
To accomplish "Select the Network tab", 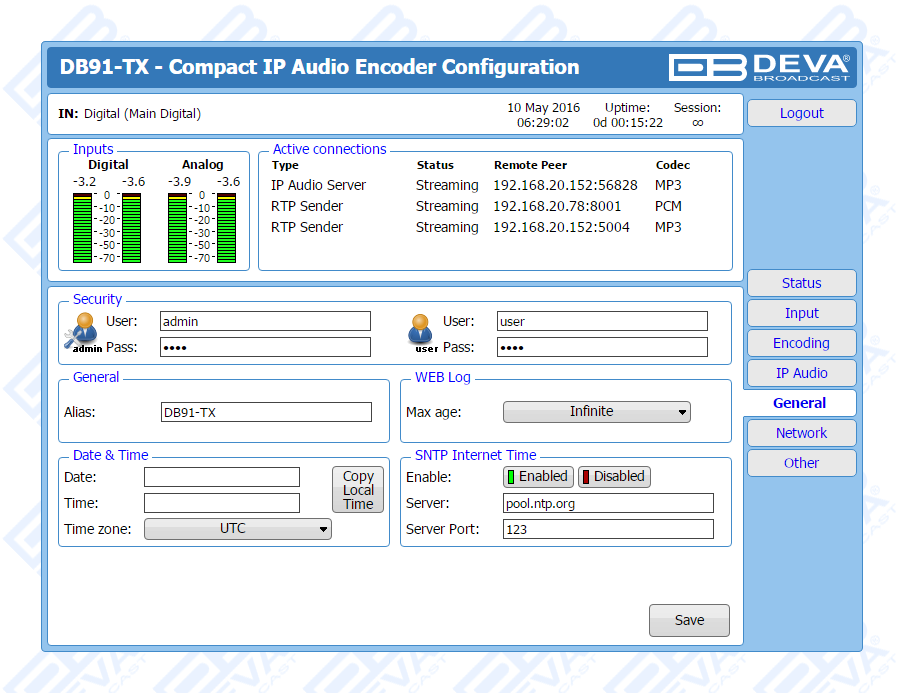I will pos(801,433).
